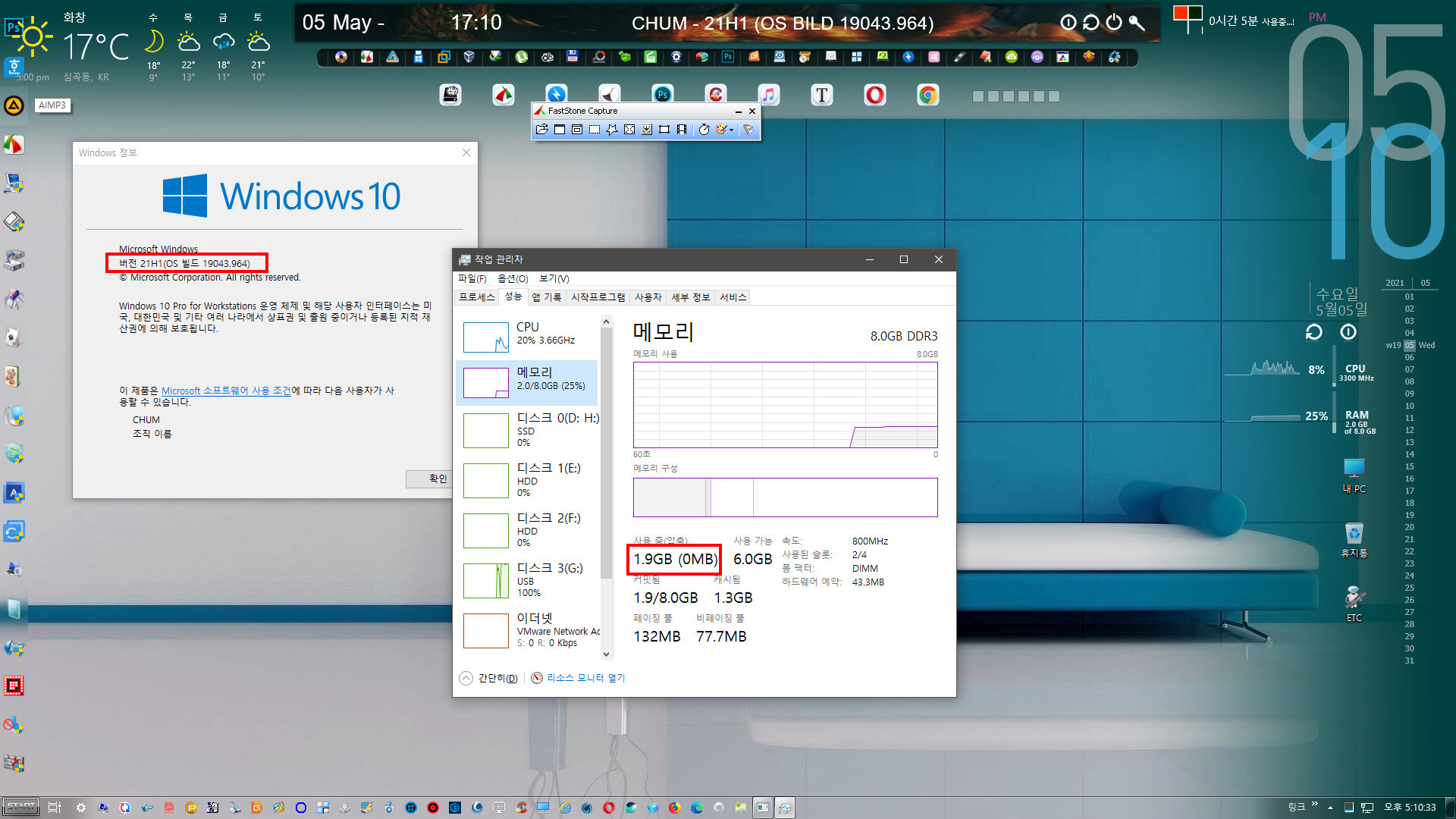Screen dimensions: 1456x819
Task: Click the memory composition bar
Action: [785, 497]
